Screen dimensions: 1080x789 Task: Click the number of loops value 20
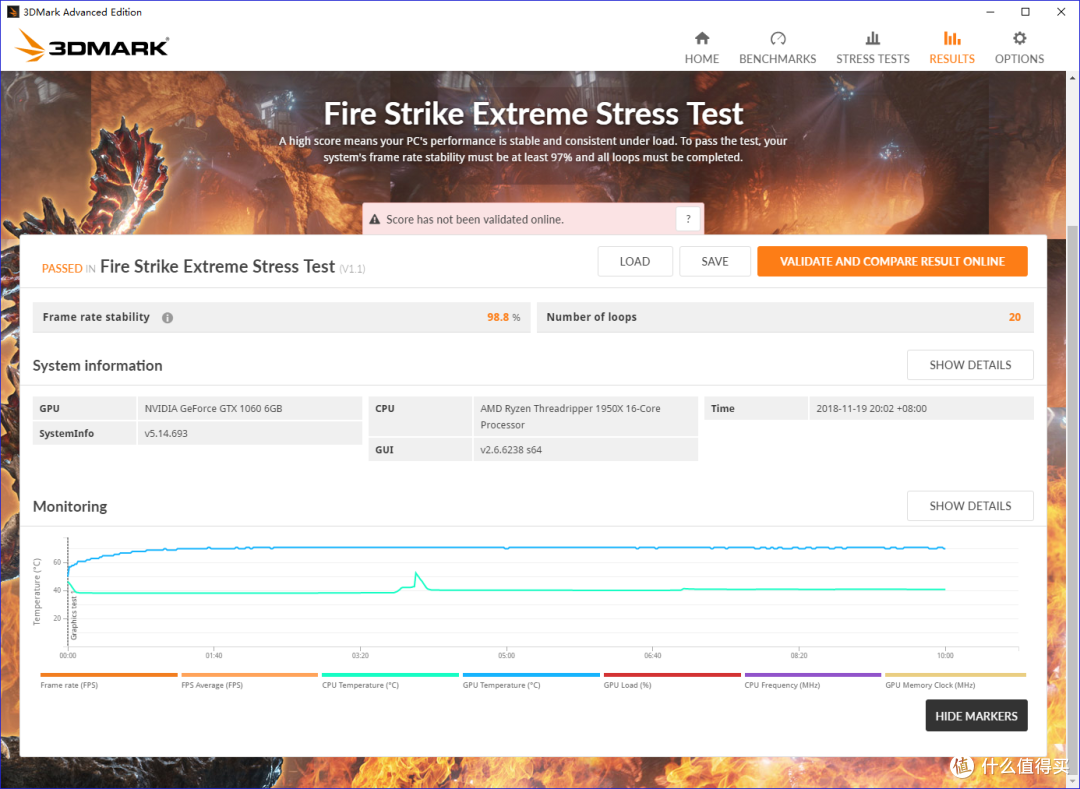tap(1015, 317)
